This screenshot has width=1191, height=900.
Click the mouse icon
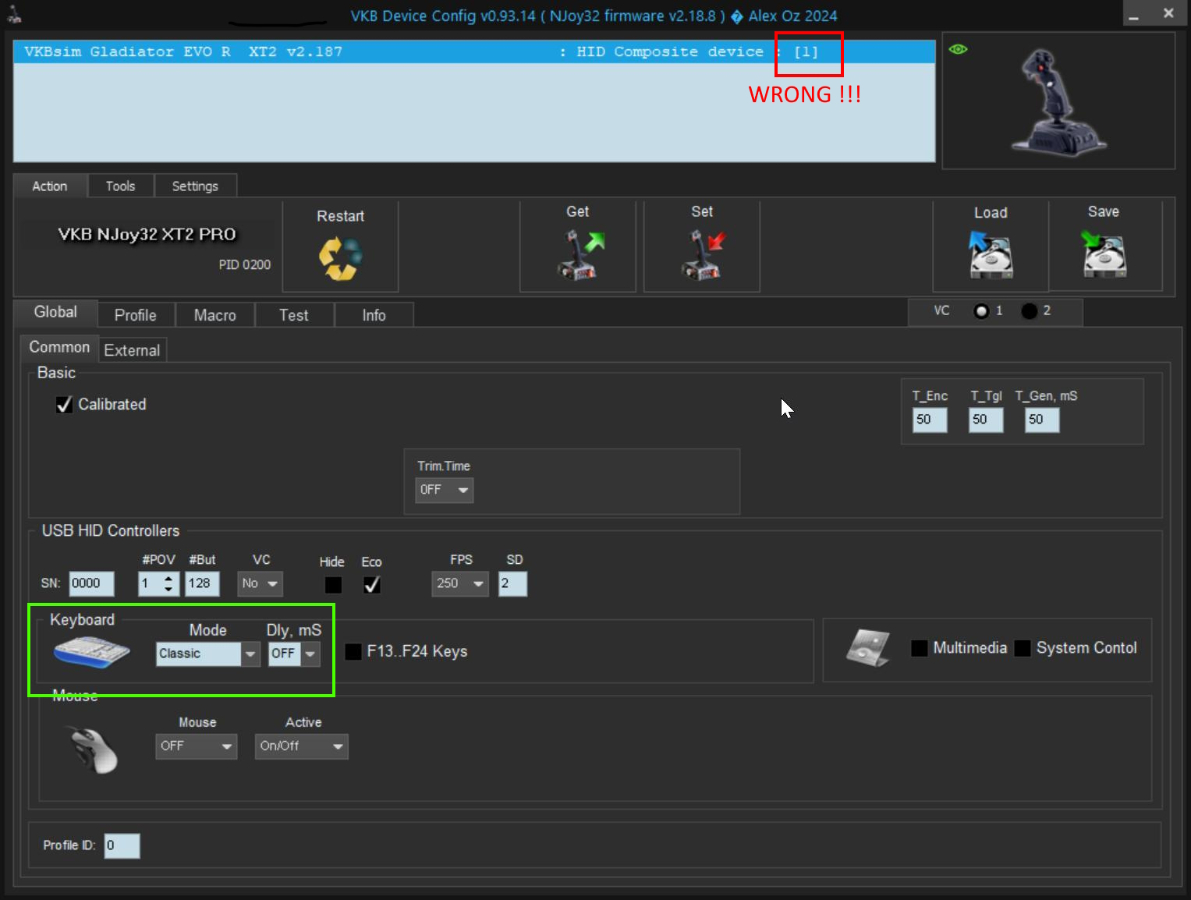pyautogui.click(x=93, y=750)
